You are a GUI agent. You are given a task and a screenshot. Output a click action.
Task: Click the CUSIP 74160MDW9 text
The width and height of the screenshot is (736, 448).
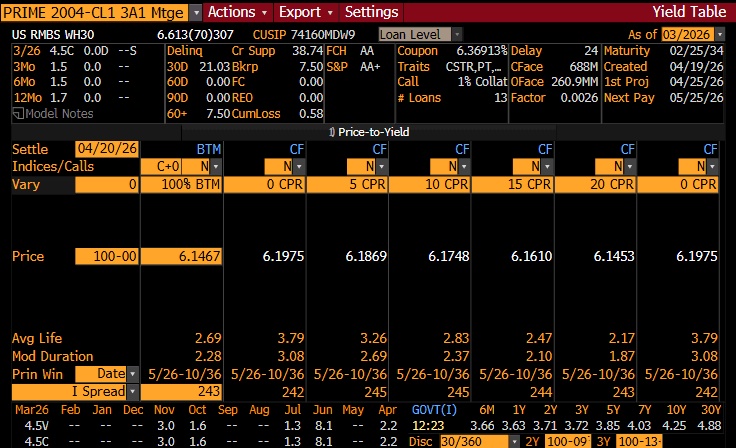[x=304, y=35]
